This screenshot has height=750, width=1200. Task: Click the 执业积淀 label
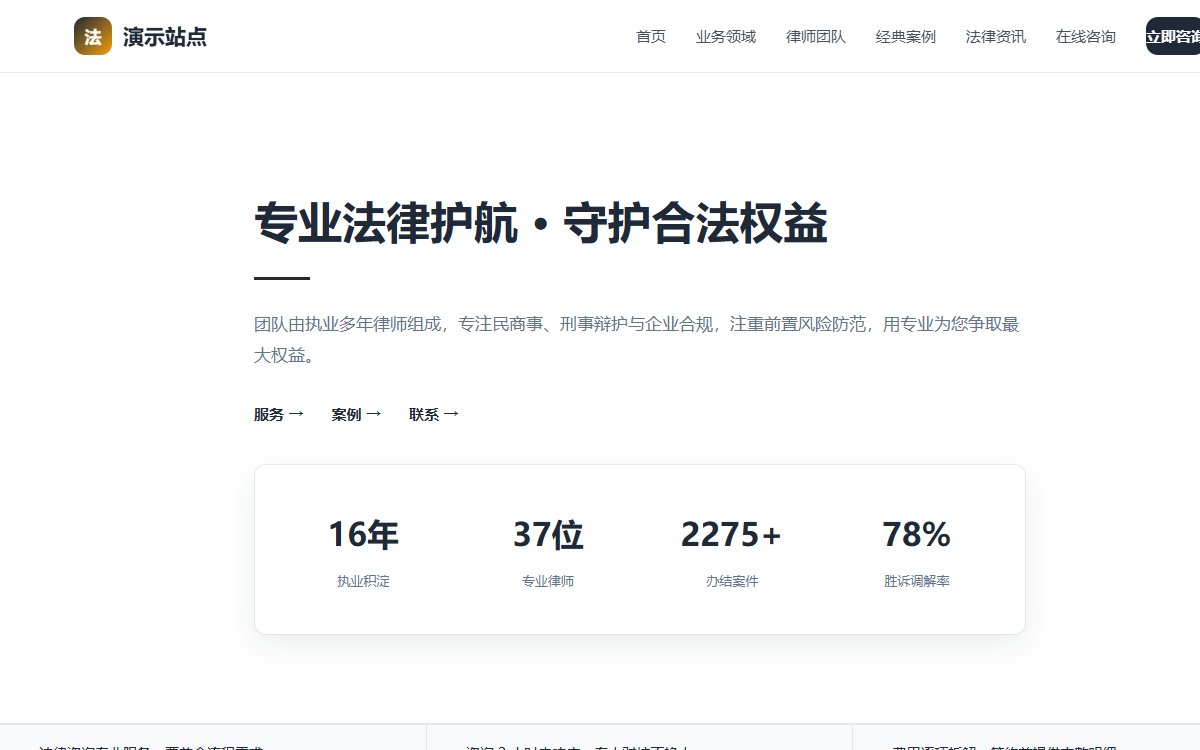point(364,581)
